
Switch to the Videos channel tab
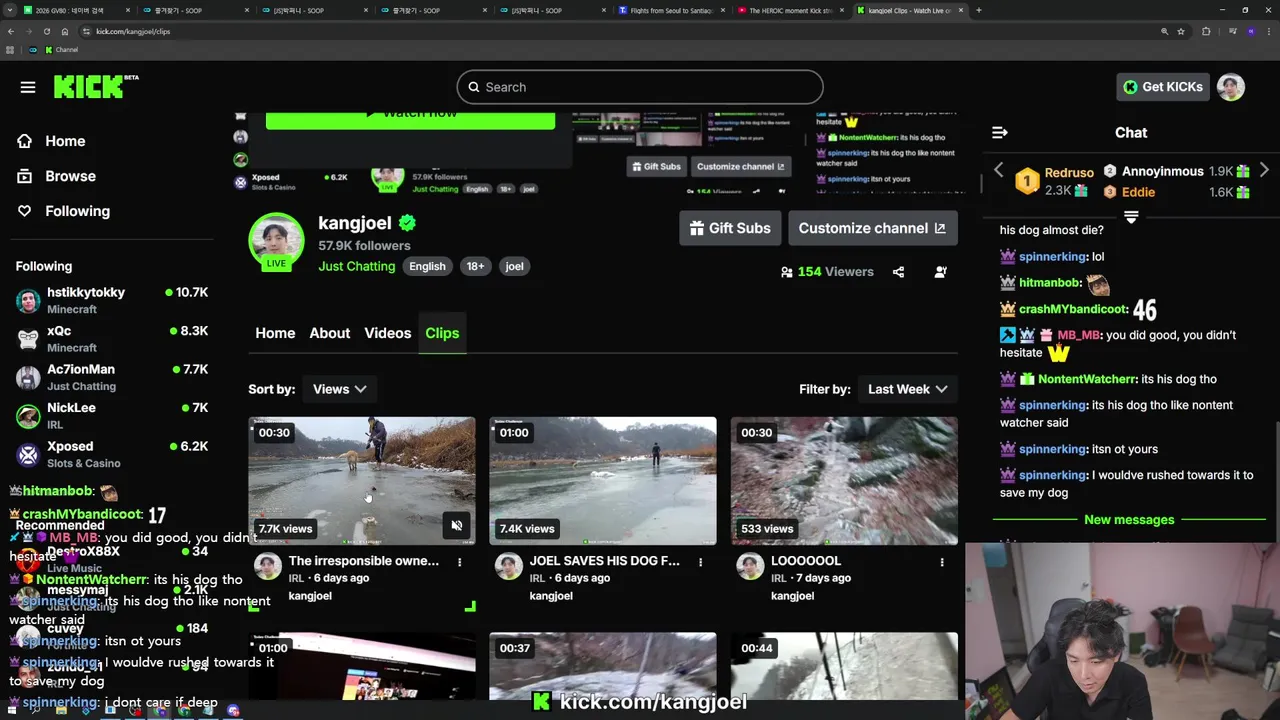point(388,333)
